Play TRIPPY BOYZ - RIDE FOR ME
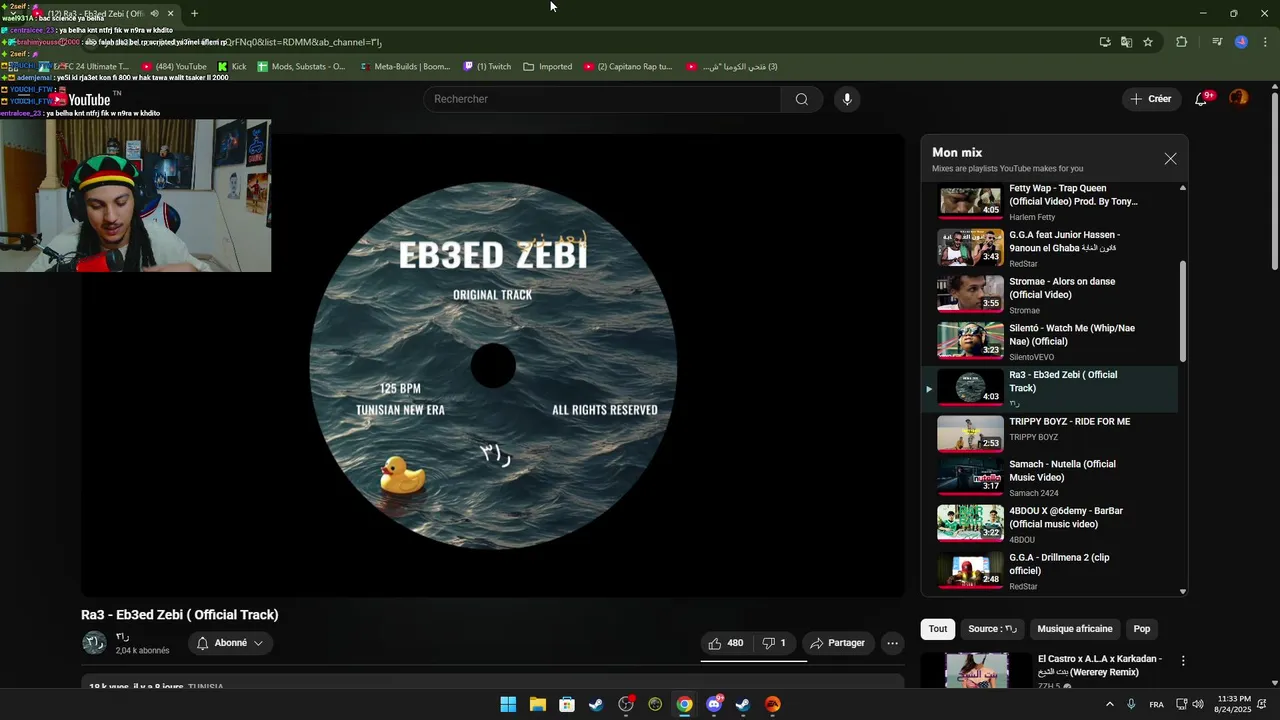Image resolution: width=1280 pixels, height=720 pixels. click(x=1049, y=433)
